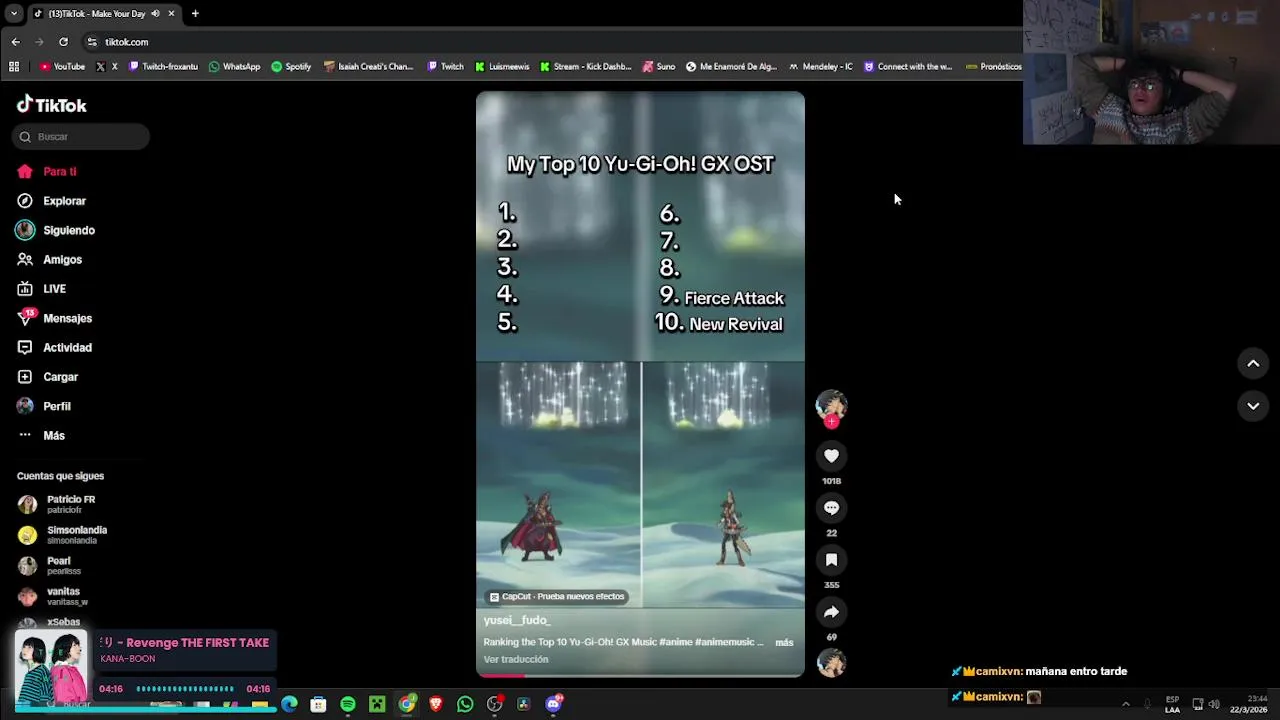Screen dimensions: 1280x720
Task: Open the Spotify bookmark
Action: (x=291, y=67)
